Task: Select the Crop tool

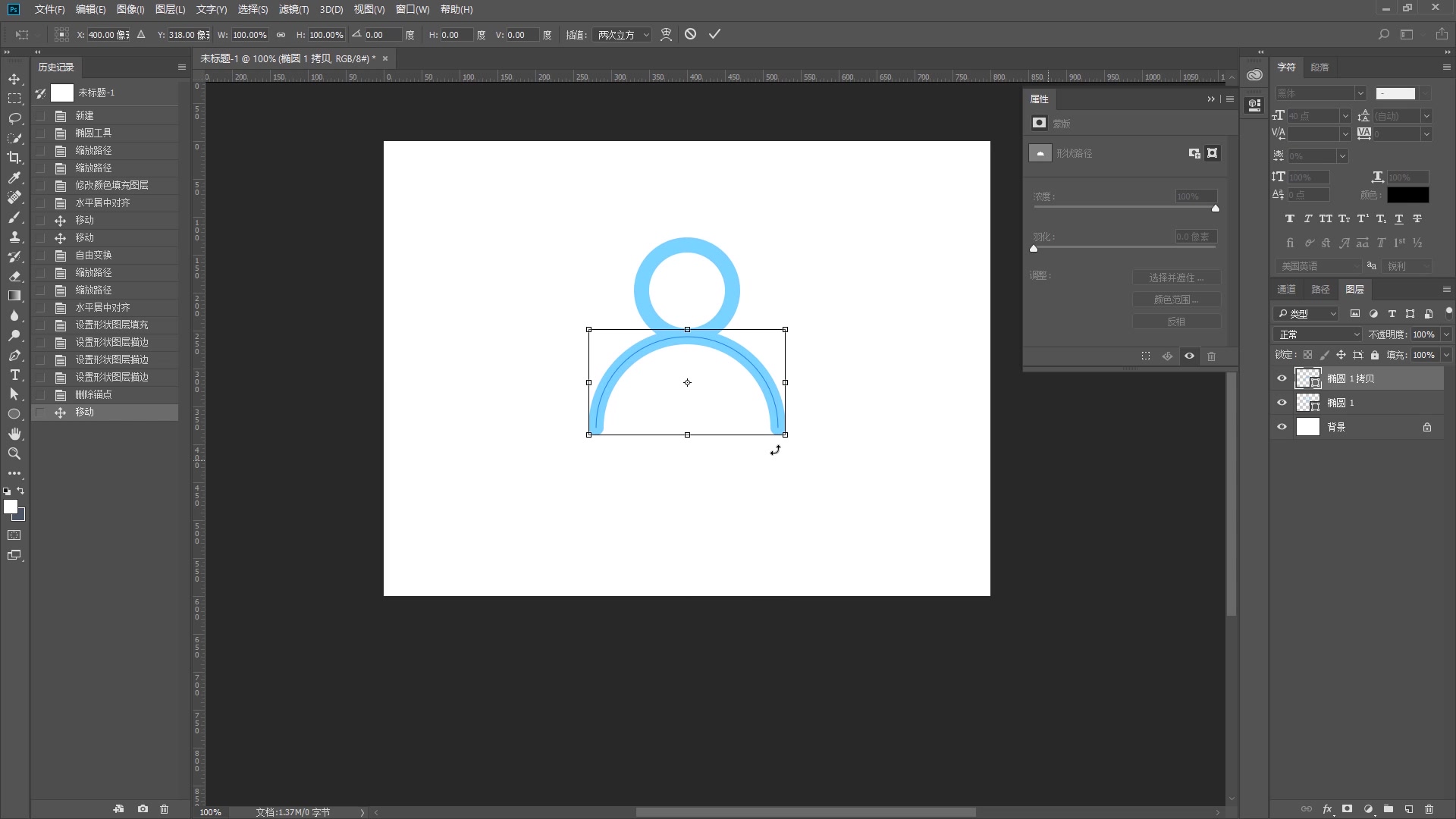Action: [x=14, y=158]
